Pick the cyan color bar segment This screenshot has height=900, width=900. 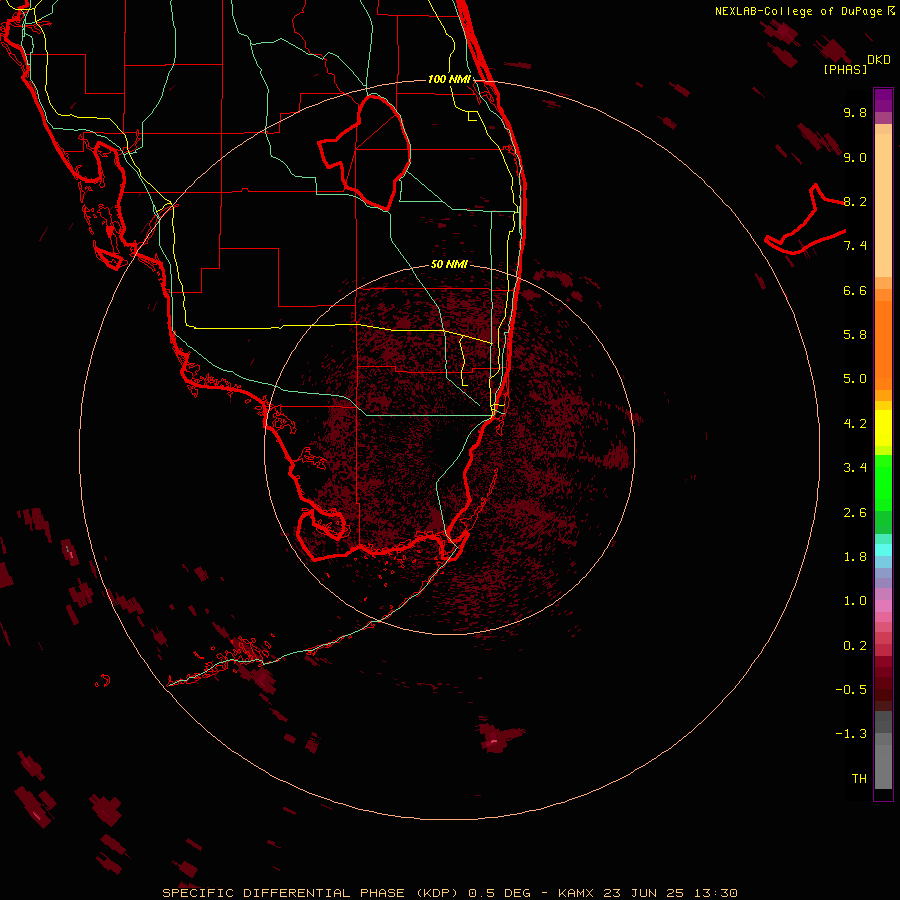tap(883, 549)
